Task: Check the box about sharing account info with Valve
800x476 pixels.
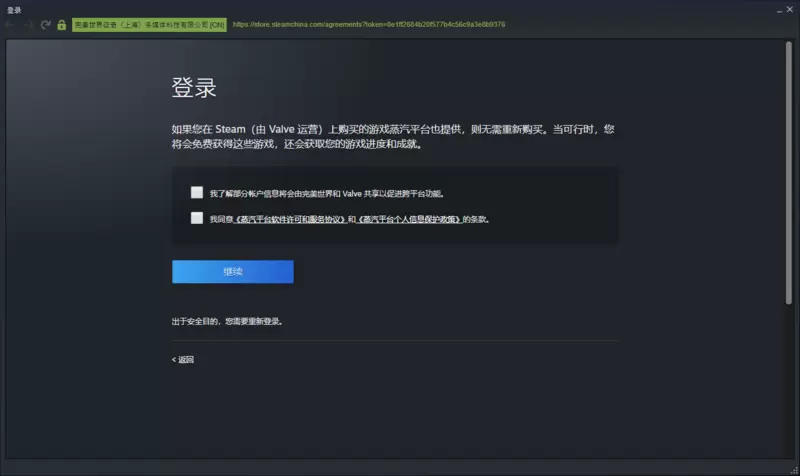Action: (197, 192)
